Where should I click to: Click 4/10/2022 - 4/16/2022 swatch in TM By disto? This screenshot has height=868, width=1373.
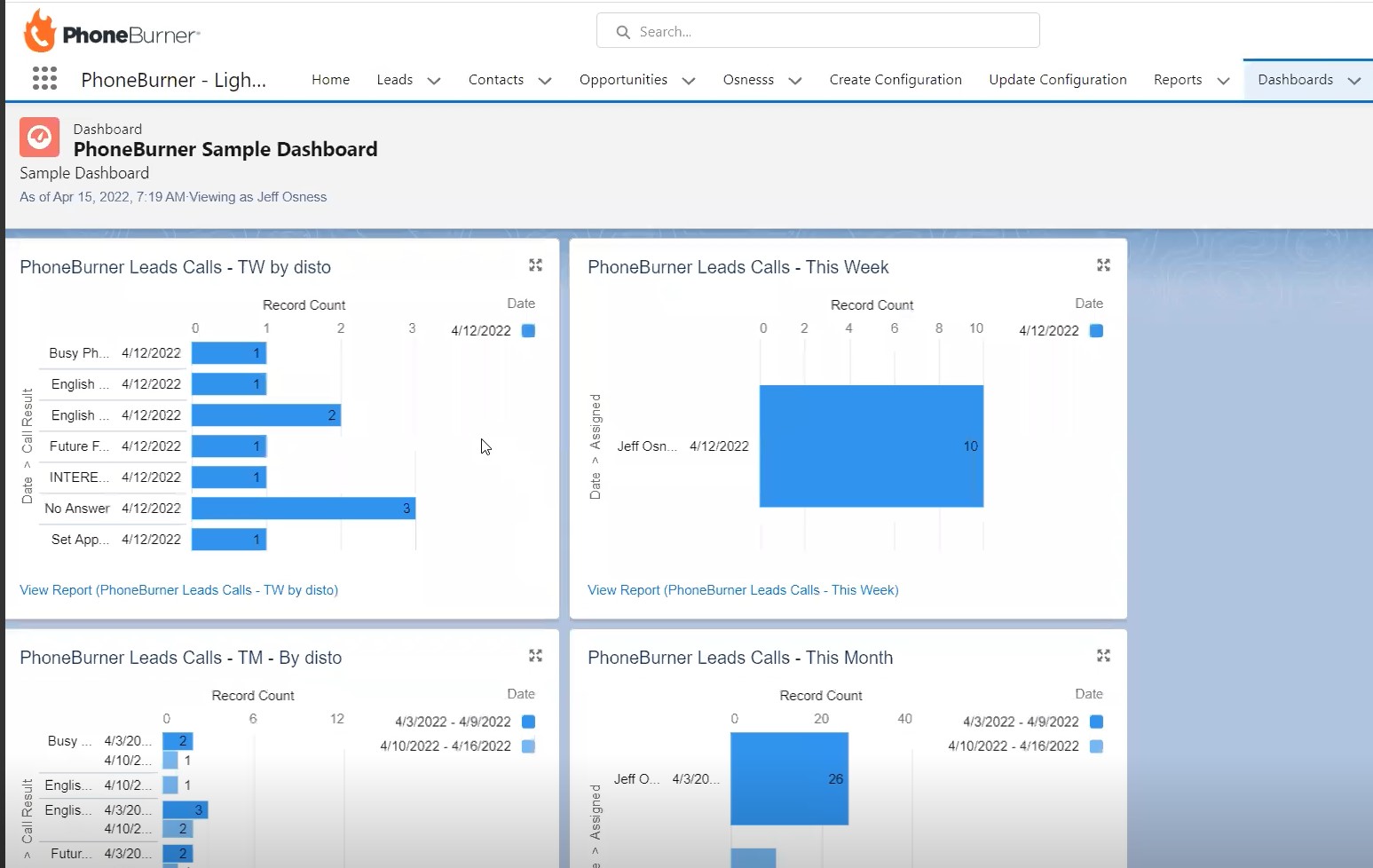(529, 746)
